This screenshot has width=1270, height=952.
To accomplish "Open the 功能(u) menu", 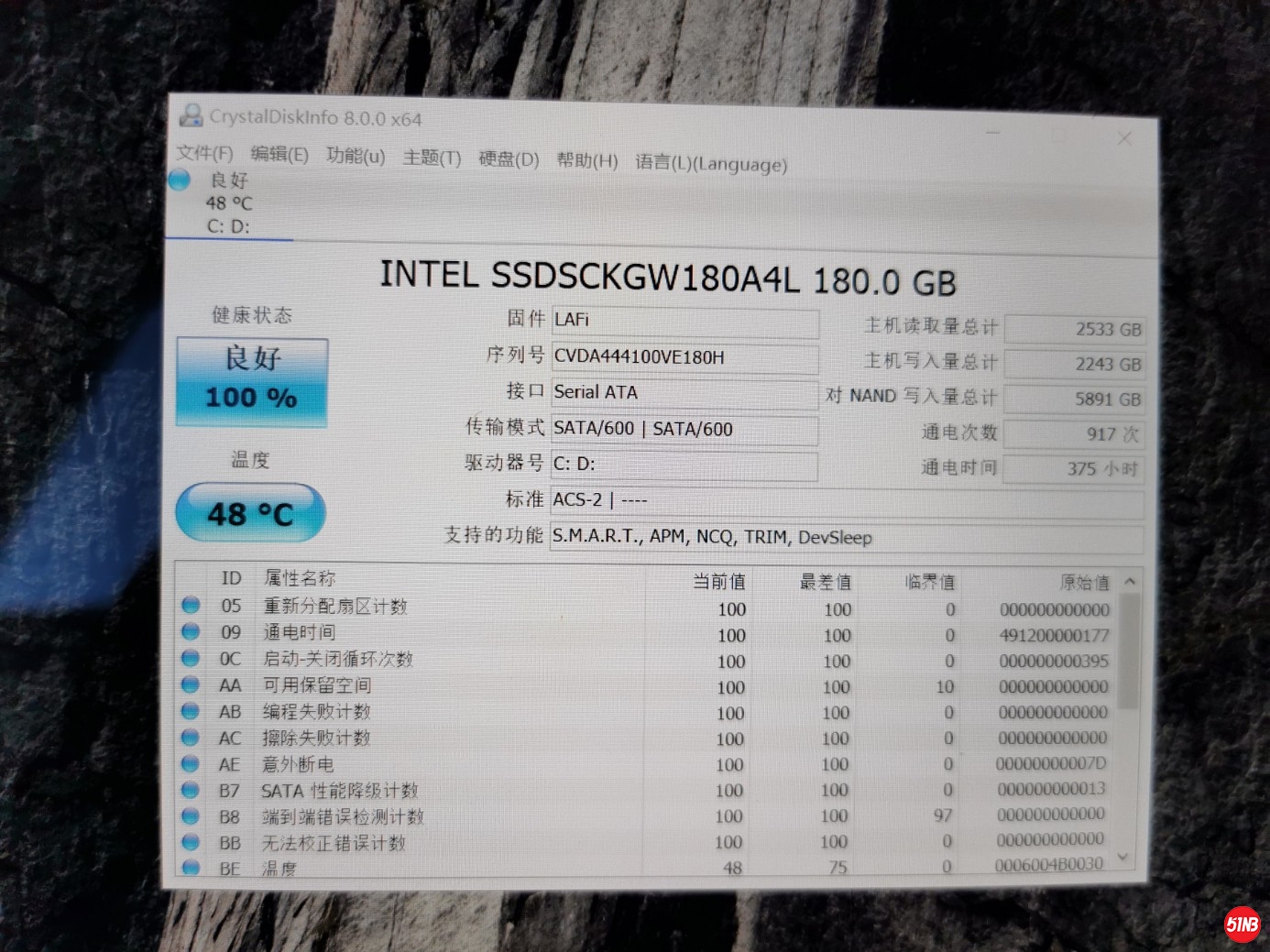I will point(356,156).
